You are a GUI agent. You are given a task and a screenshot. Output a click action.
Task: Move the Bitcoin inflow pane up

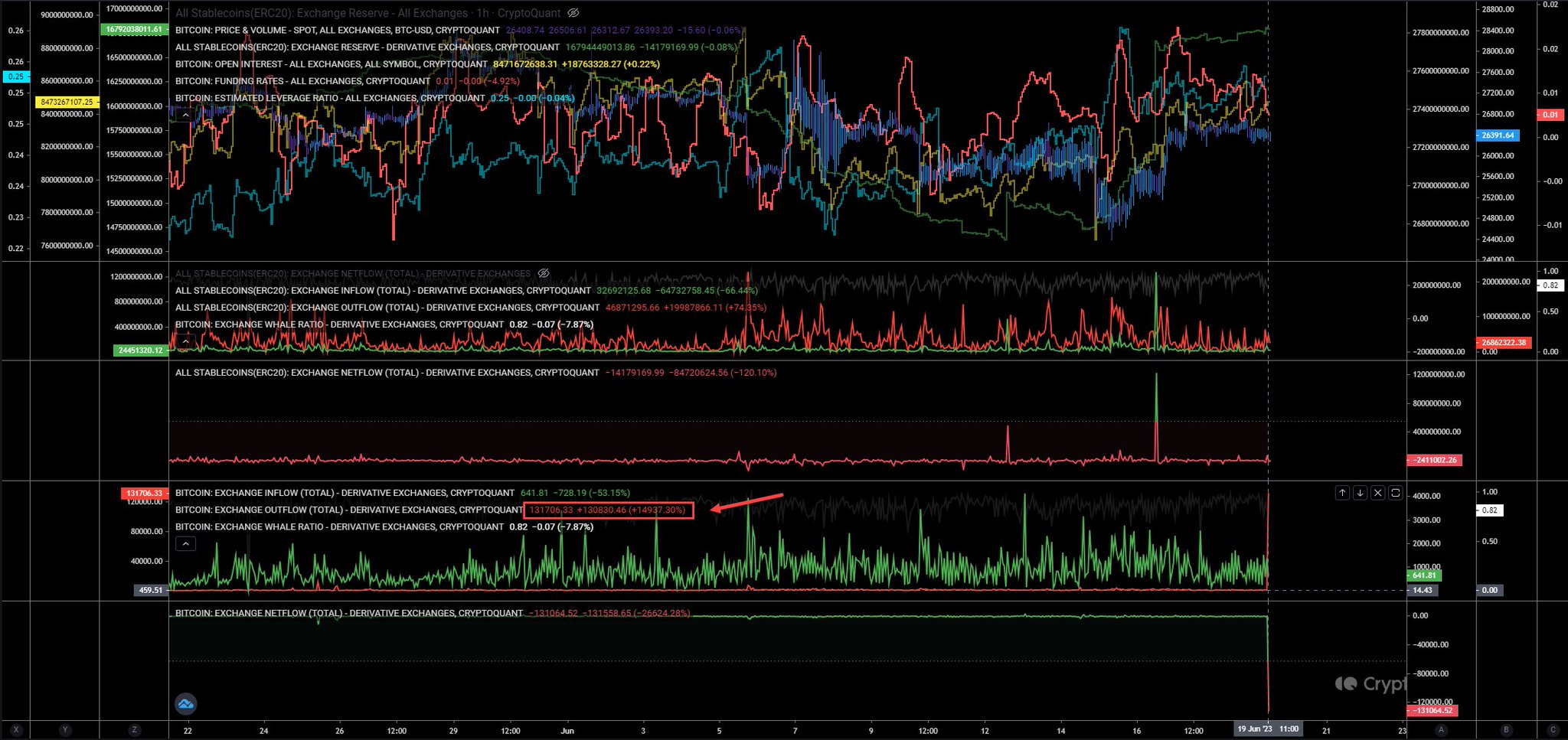point(1342,493)
